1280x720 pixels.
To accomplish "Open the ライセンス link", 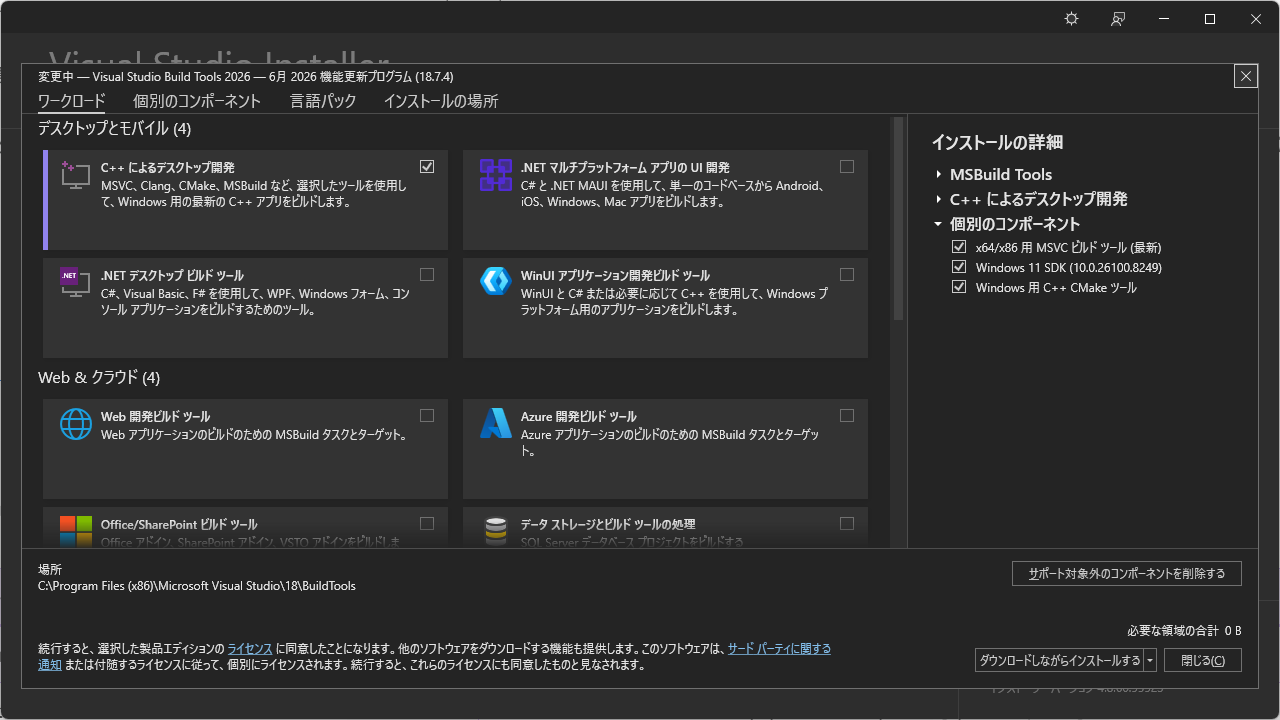I will coord(250,649).
